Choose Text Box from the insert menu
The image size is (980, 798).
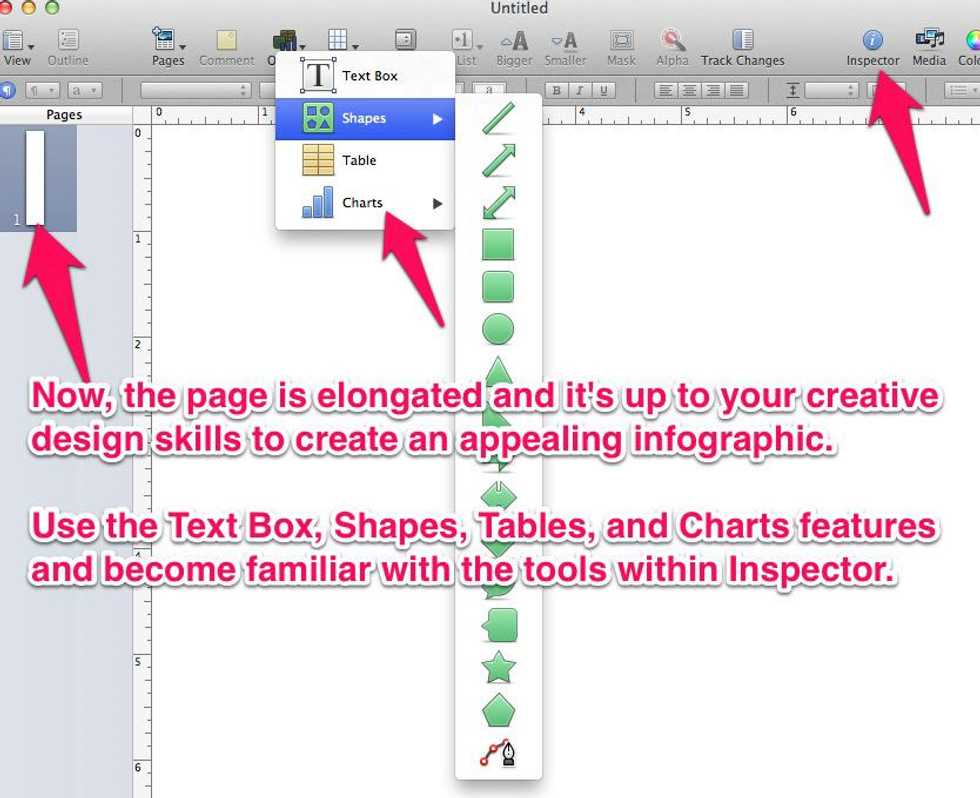pyautogui.click(x=365, y=76)
